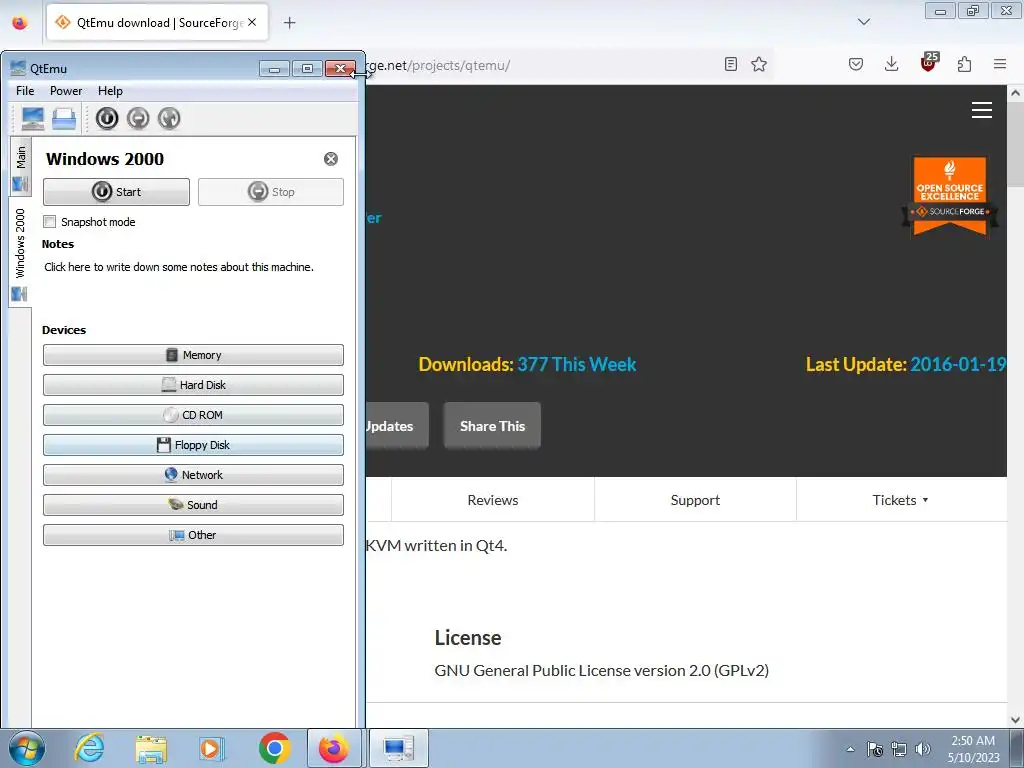1024x768 pixels.
Task: Open Firefox downloads panel
Action: (x=891, y=64)
